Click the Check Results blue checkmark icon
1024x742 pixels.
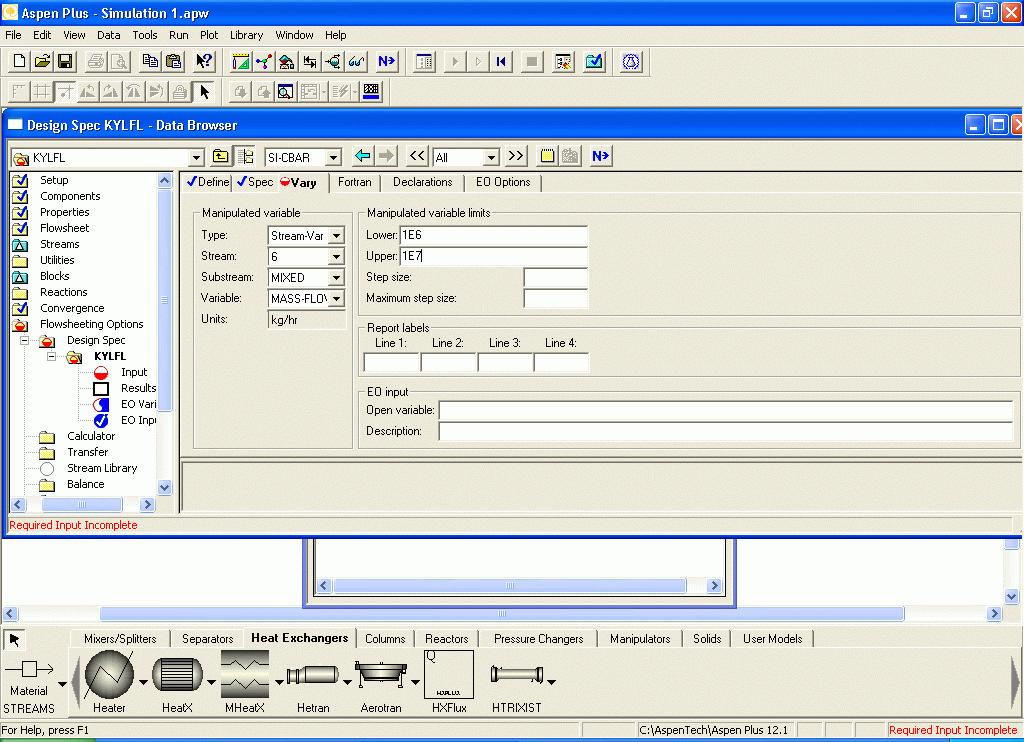tap(594, 61)
